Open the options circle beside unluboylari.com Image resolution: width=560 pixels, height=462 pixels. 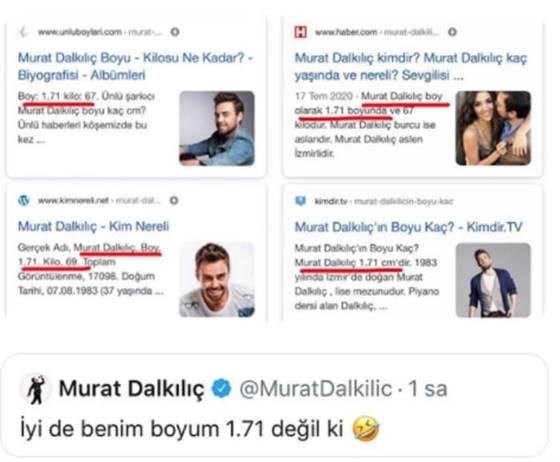tap(175, 32)
